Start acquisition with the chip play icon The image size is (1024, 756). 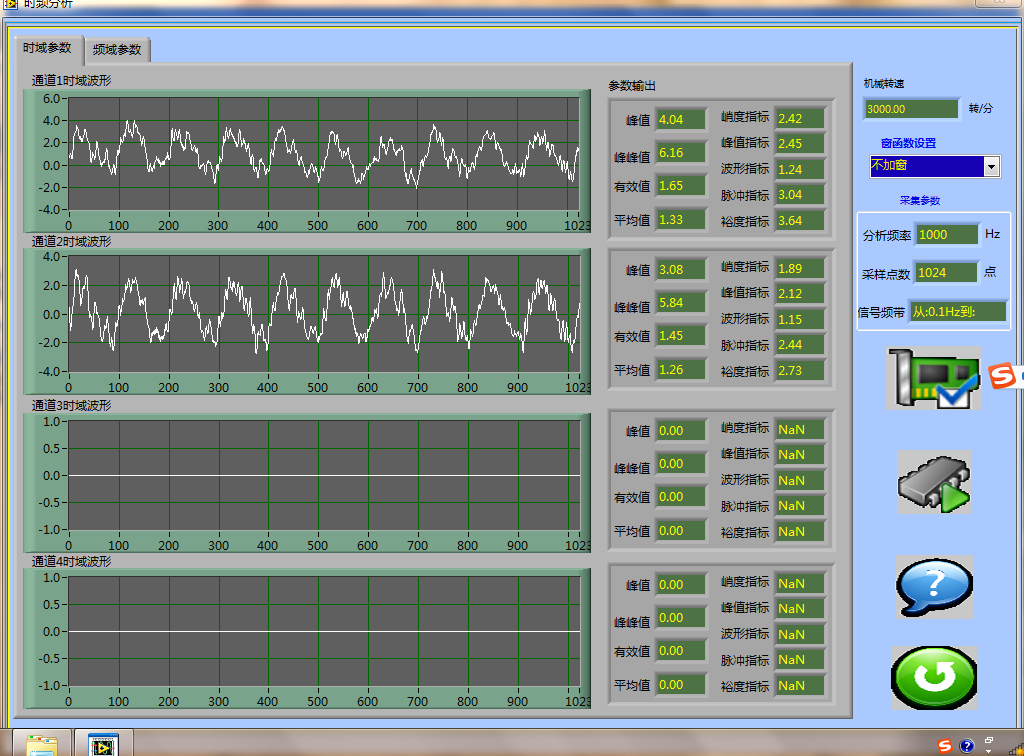click(x=933, y=482)
